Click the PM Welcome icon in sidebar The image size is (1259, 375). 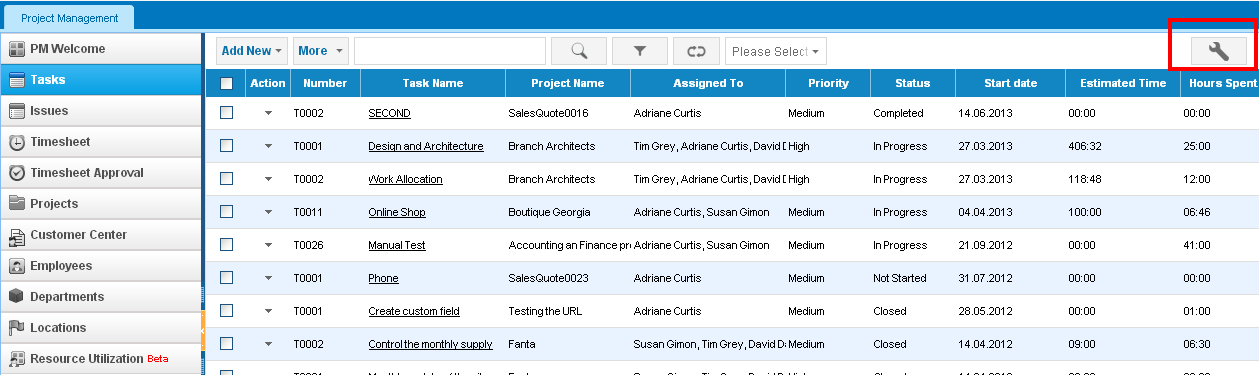[17, 49]
